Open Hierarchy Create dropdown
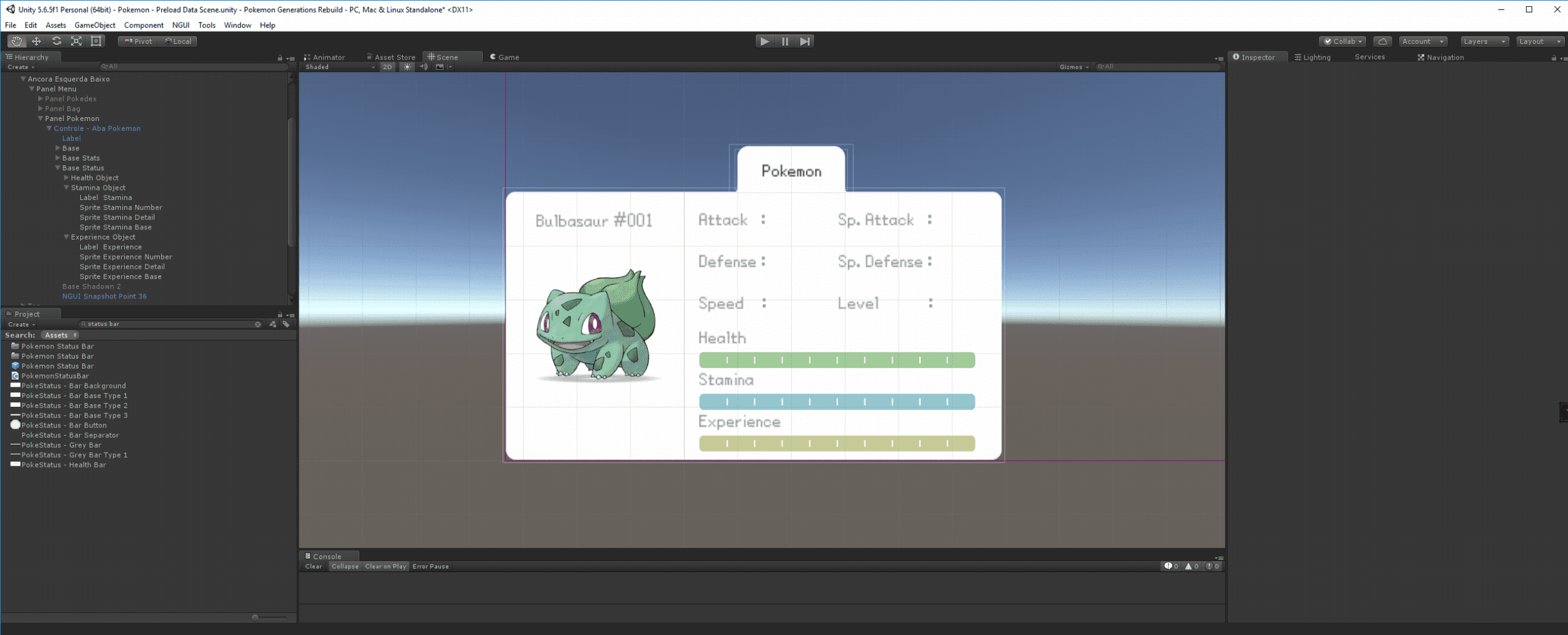The height and width of the screenshot is (635, 1568). pyautogui.click(x=21, y=67)
